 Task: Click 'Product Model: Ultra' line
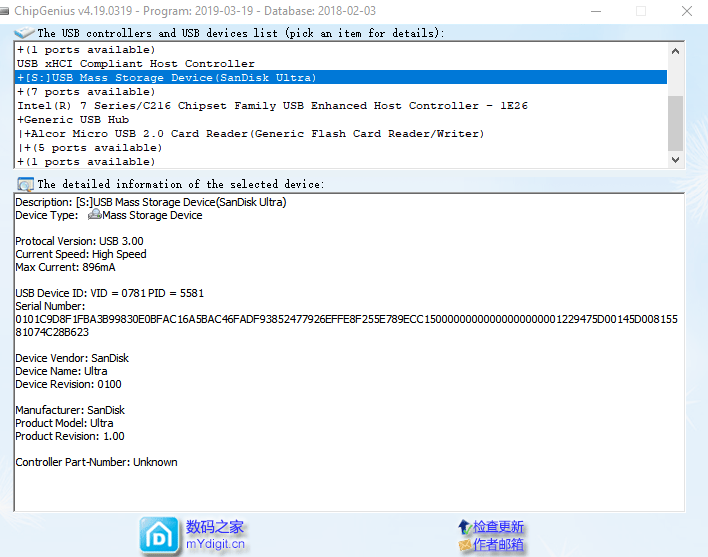(65, 423)
